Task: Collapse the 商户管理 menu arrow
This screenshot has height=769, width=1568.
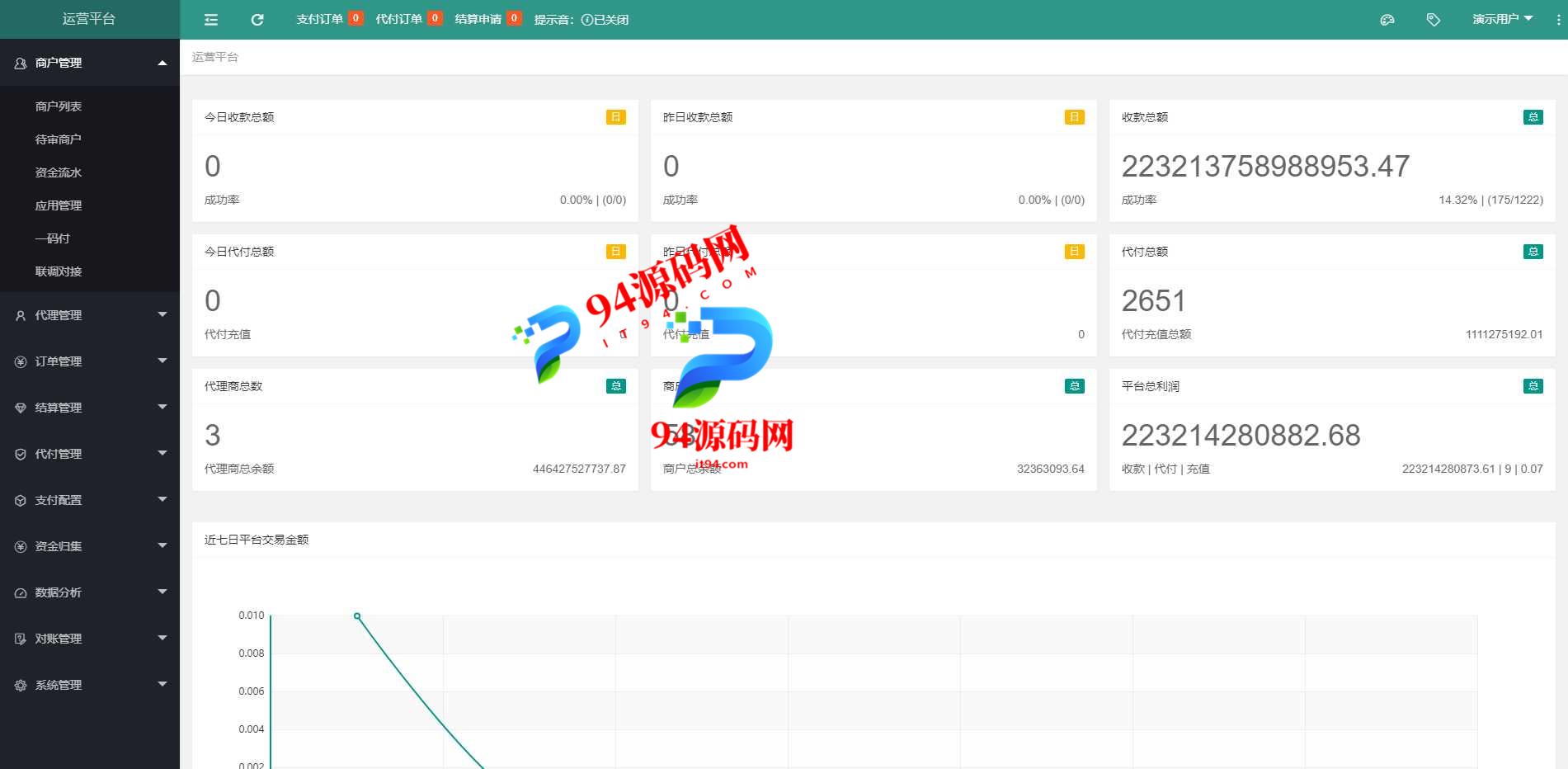Action: [162, 63]
